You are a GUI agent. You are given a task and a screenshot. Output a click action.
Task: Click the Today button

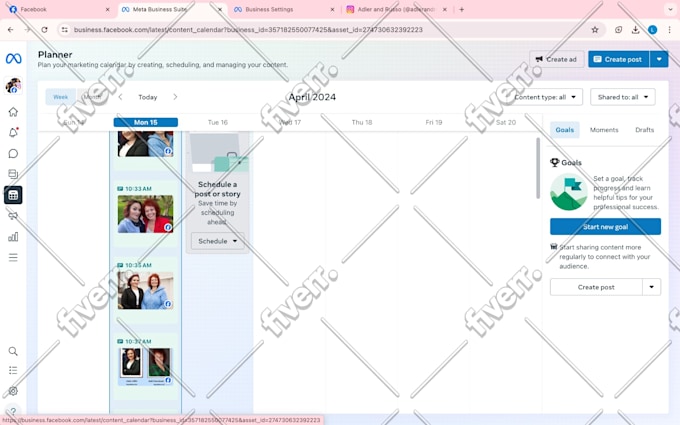(x=148, y=97)
